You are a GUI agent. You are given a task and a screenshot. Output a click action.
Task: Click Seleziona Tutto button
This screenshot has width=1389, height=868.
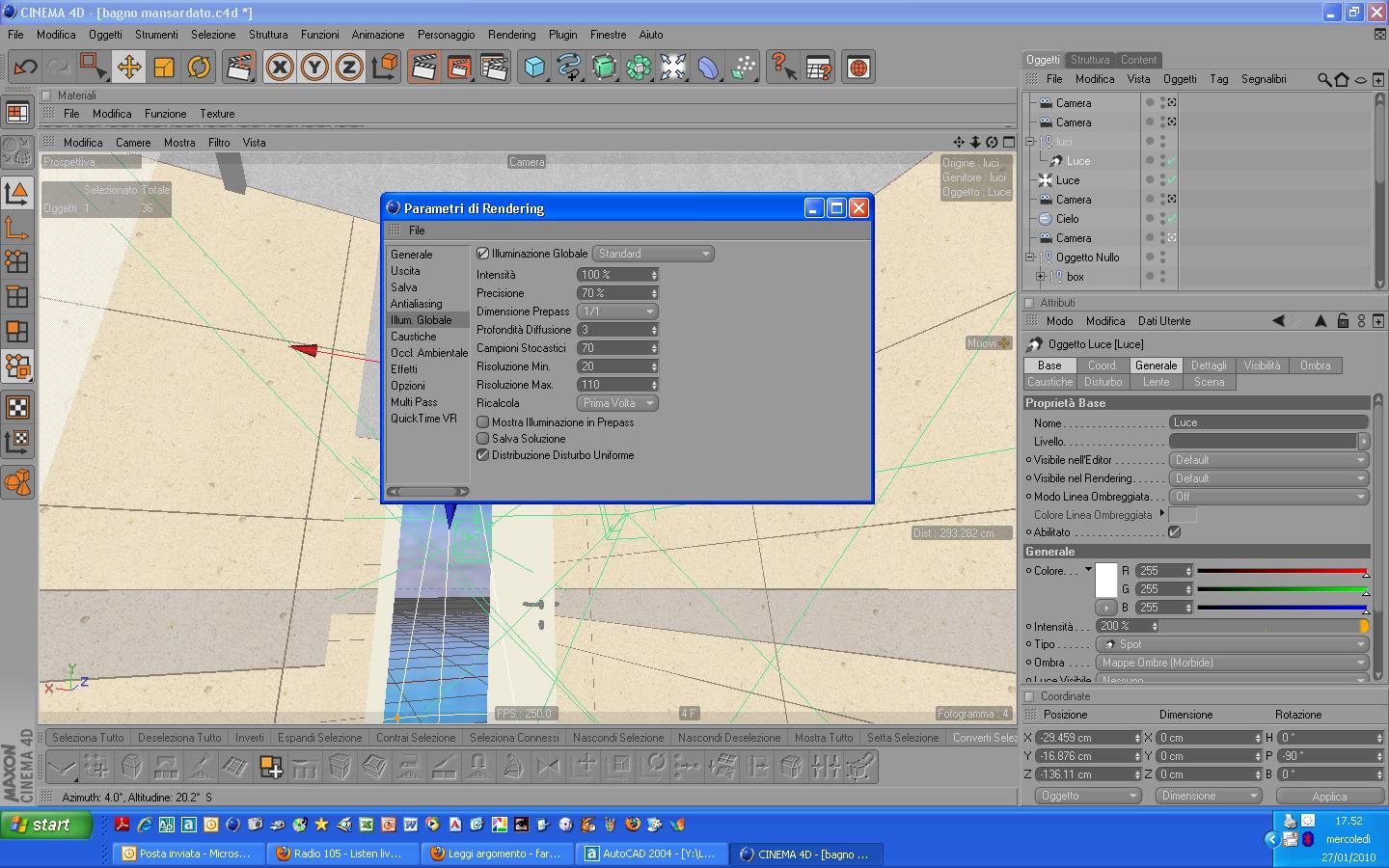coord(88,738)
